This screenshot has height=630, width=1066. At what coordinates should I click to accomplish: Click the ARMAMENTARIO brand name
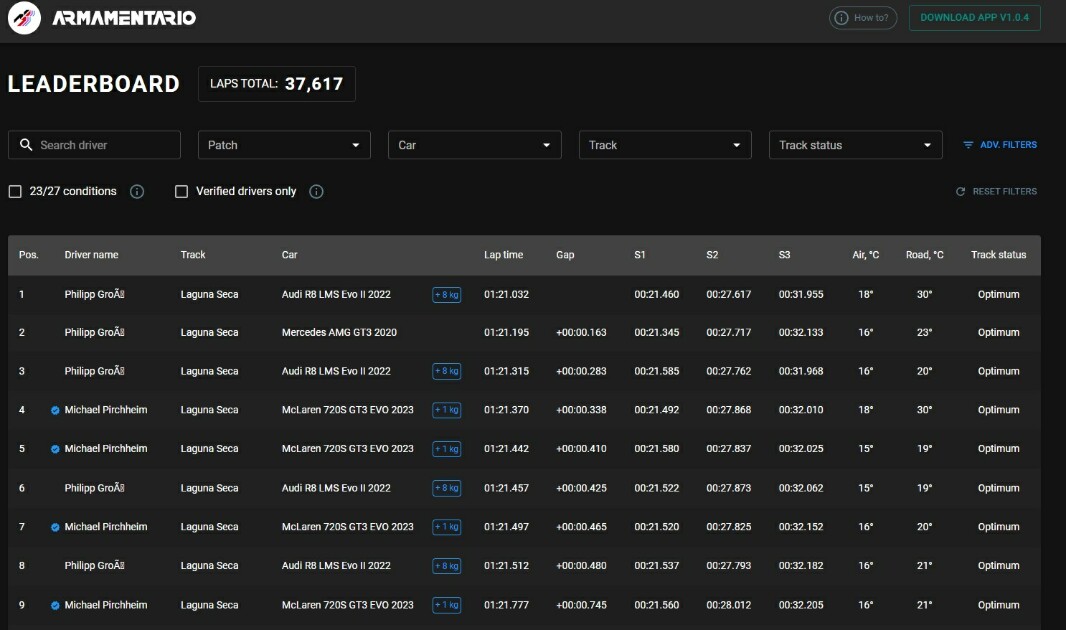[124, 18]
